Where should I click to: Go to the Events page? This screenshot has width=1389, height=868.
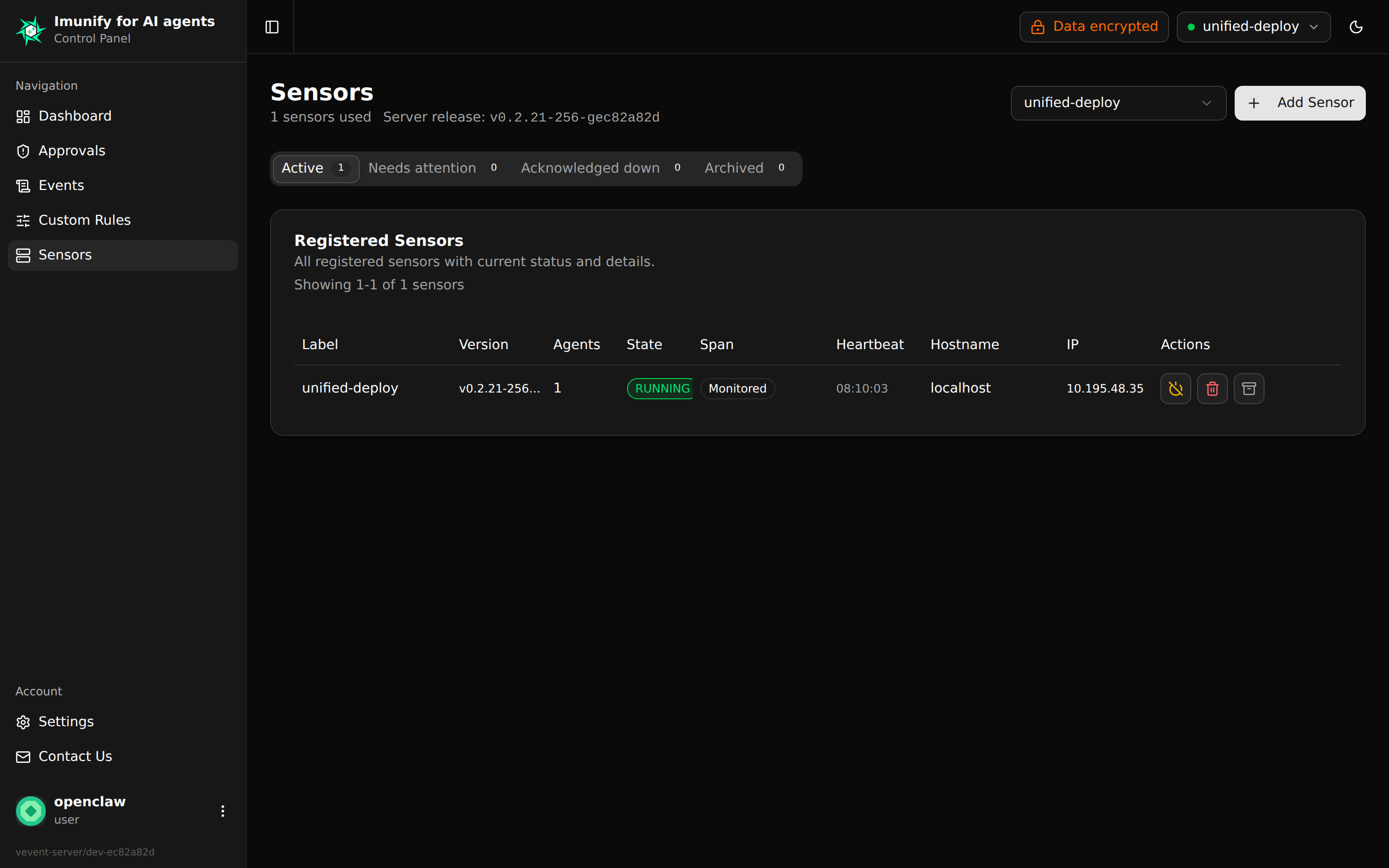(x=123, y=186)
